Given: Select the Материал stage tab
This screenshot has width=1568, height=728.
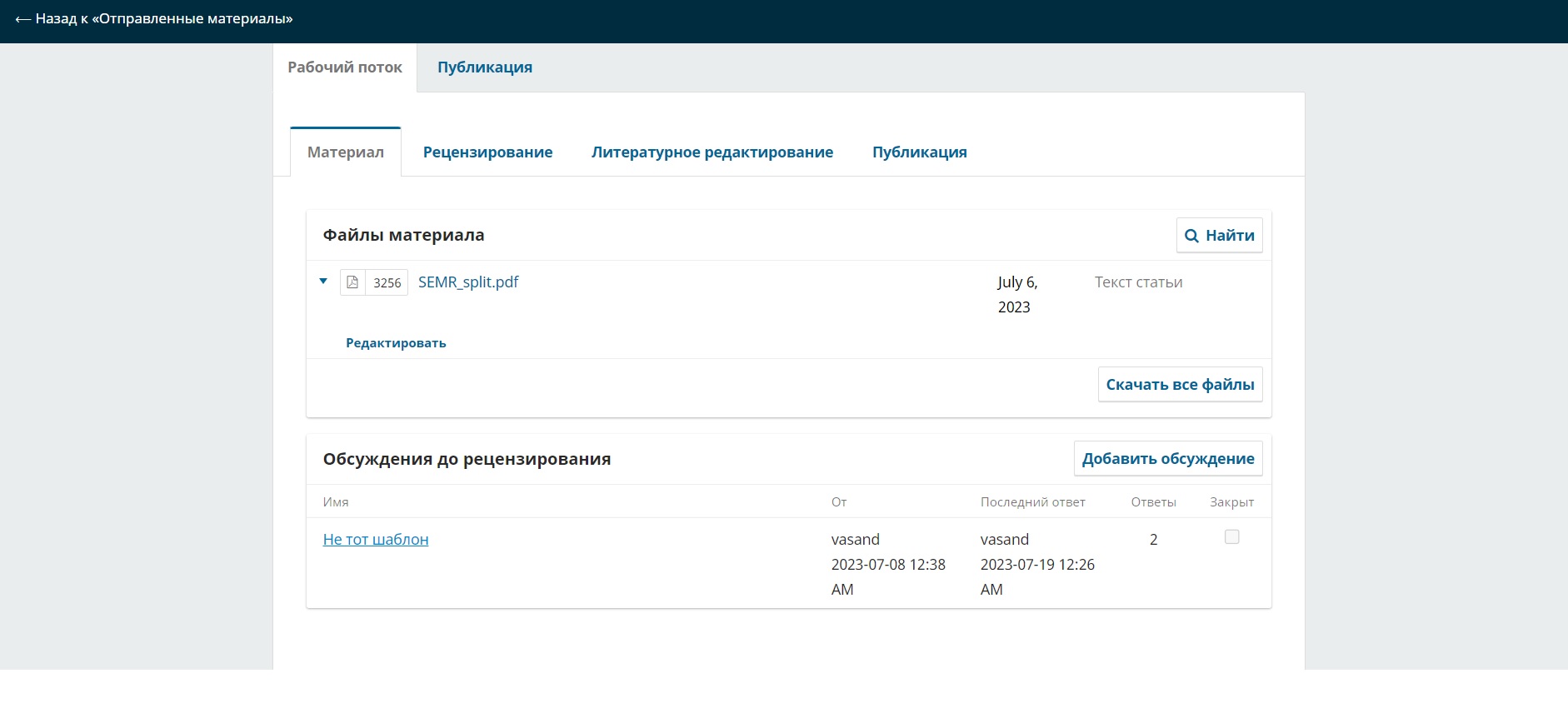Looking at the screenshot, I should [x=345, y=152].
